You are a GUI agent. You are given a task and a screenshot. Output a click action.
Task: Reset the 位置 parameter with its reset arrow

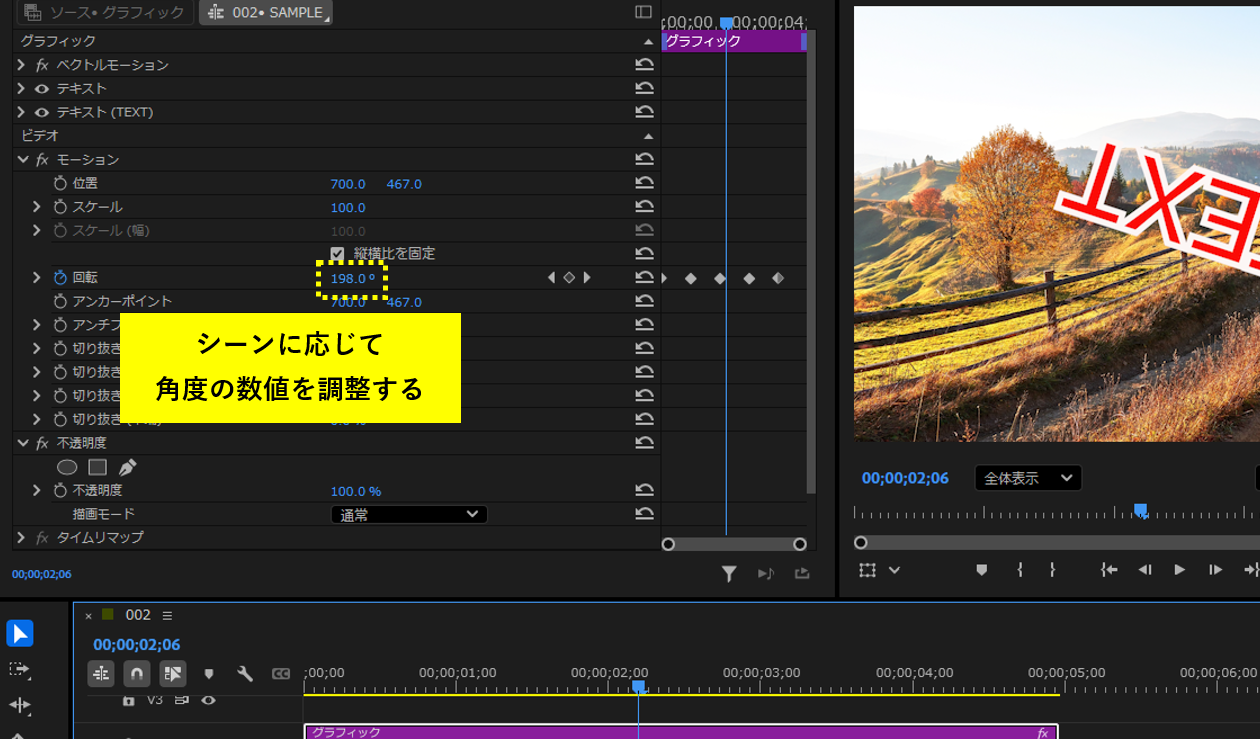[x=645, y=183]
